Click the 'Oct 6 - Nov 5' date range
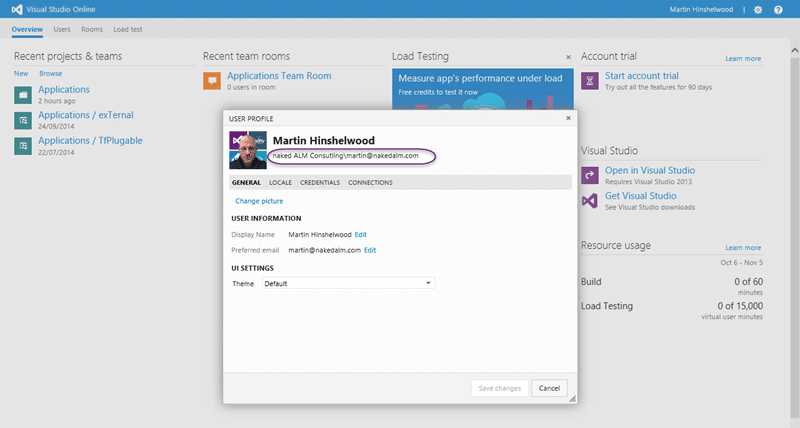Screen dimensions: 800x428 [x=741, y=263]
